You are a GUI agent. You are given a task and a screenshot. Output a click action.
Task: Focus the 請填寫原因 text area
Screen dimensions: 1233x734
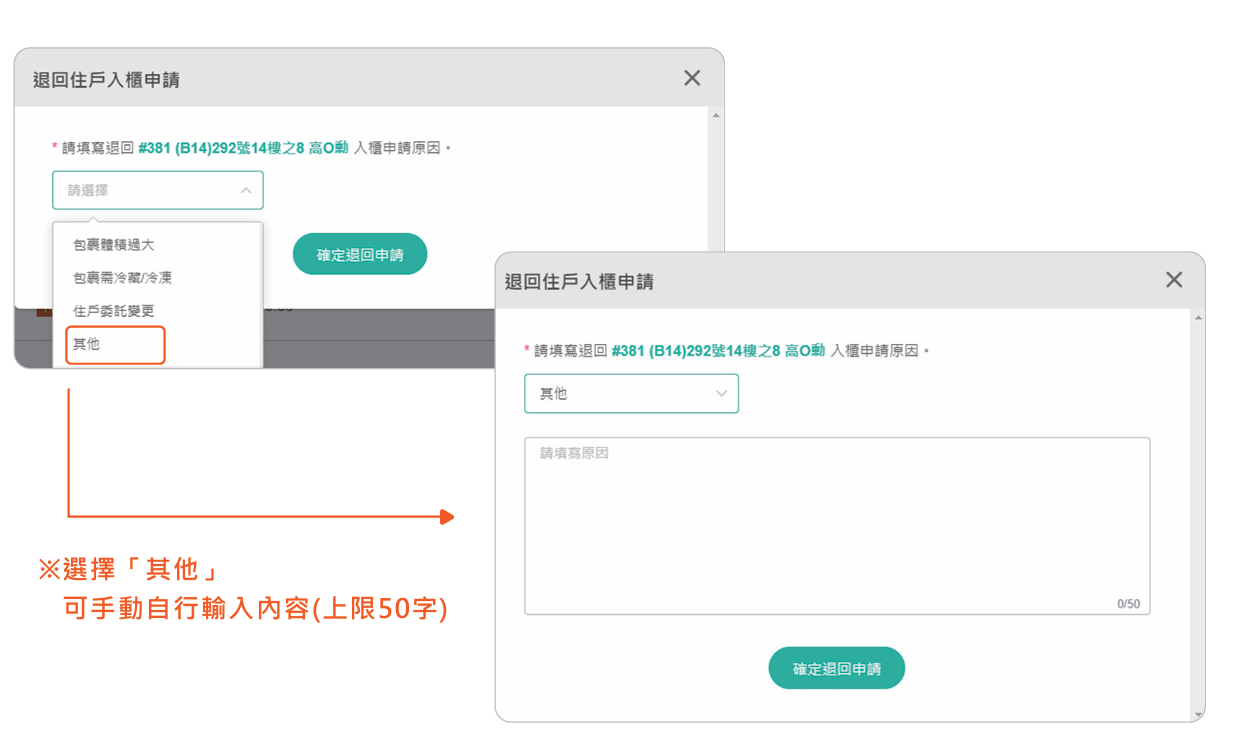tap(837, 525)
